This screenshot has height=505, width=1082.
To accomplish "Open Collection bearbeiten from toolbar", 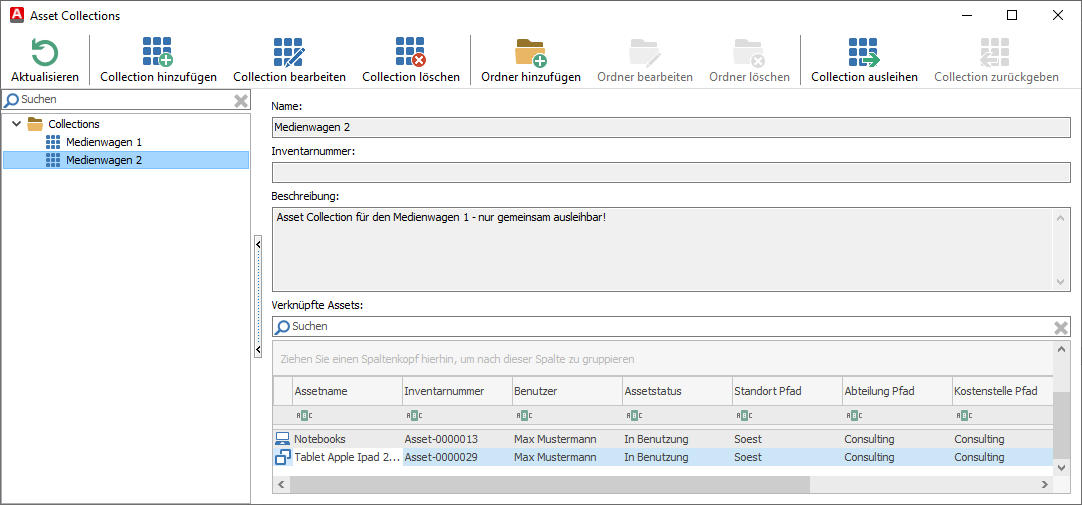I will click(x=289, y=53).
